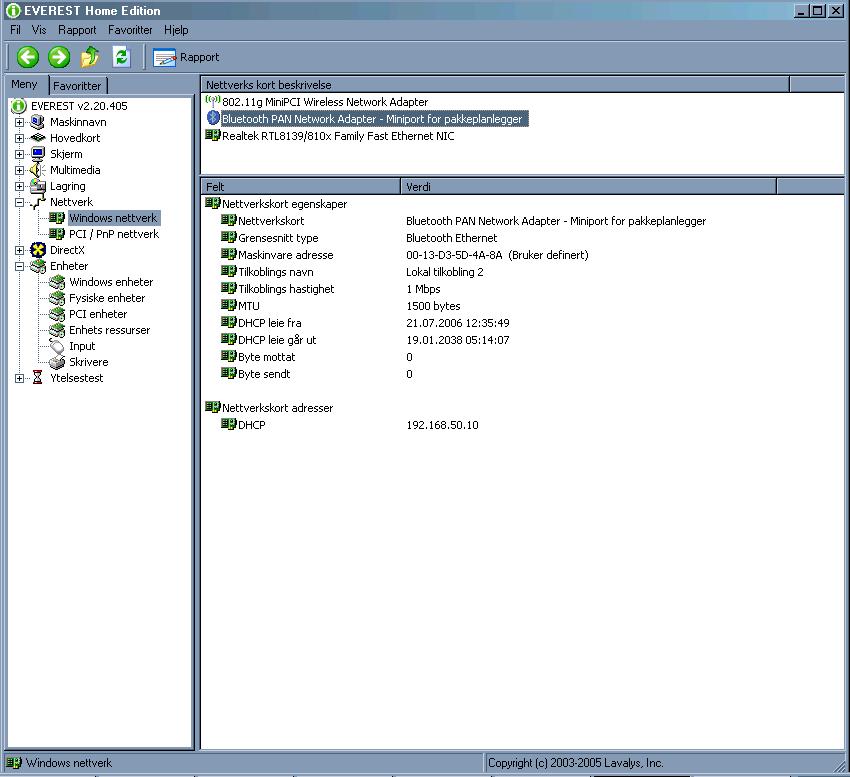
Task: Click the Maskinvare adresse value 00-13-D3-5D-4A-8A
Action: pyautogui.click(x=454, y=255)
